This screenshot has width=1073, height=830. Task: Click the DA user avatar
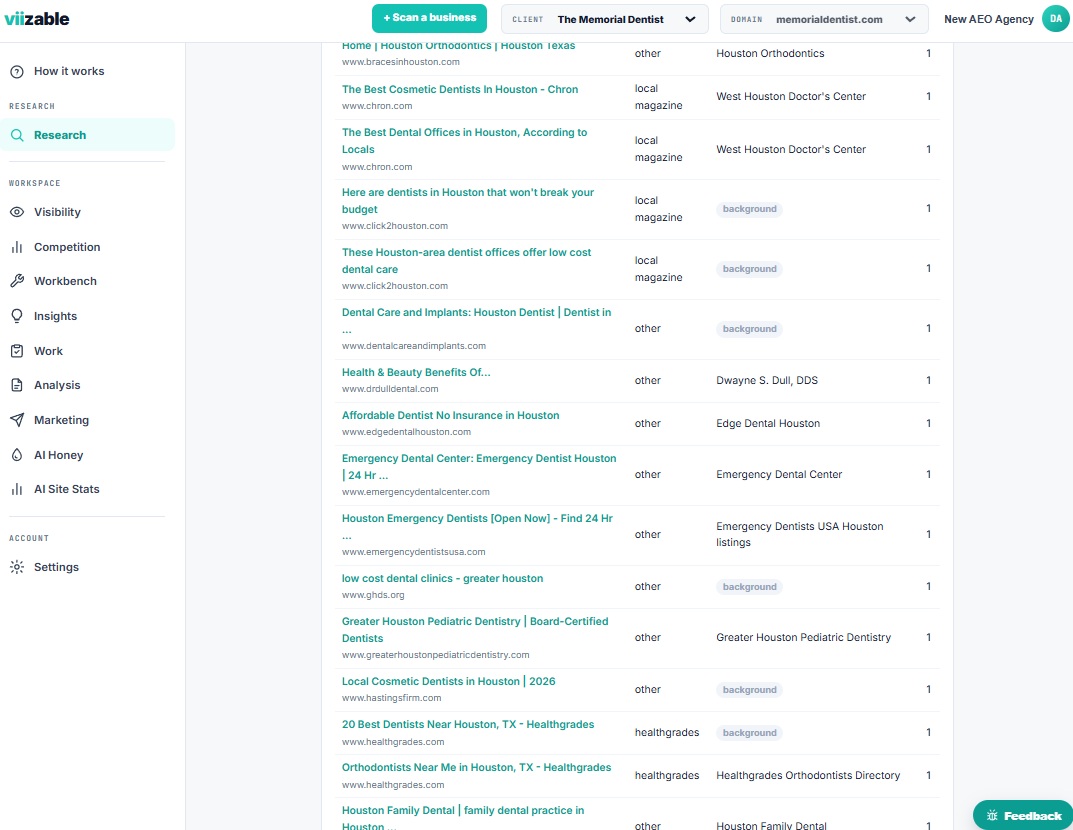click(x=1056, y=19)
